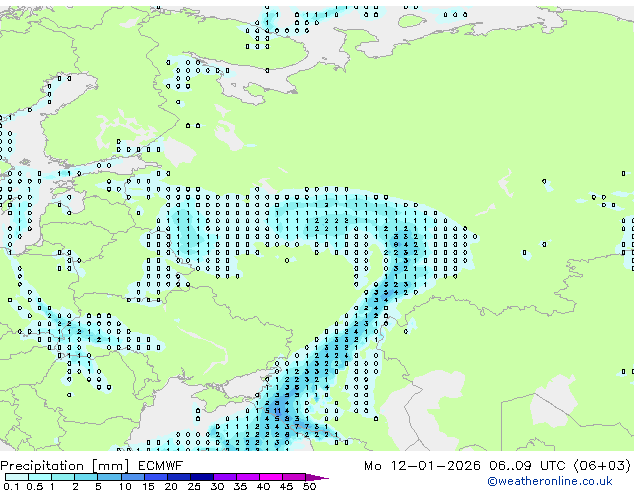Click the 30–35 mm purple legend swatch
634x490 pixels.
(x=224, y=477)
